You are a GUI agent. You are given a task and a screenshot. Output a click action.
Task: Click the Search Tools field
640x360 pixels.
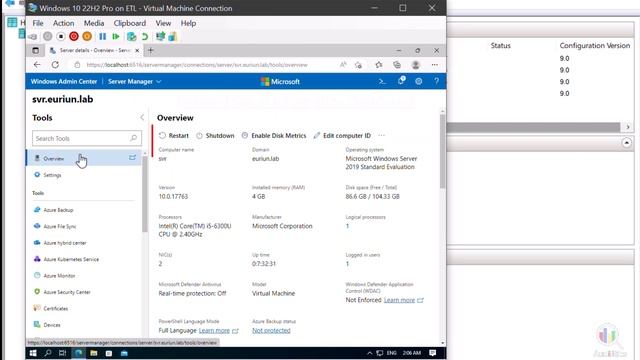[87, 138]
